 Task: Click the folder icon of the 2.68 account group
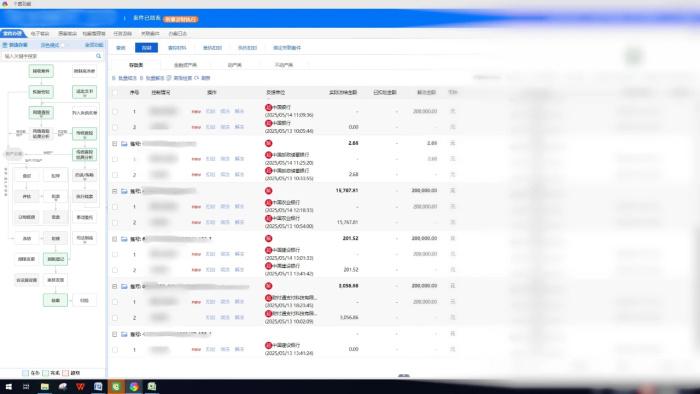(x=124, y=144)
